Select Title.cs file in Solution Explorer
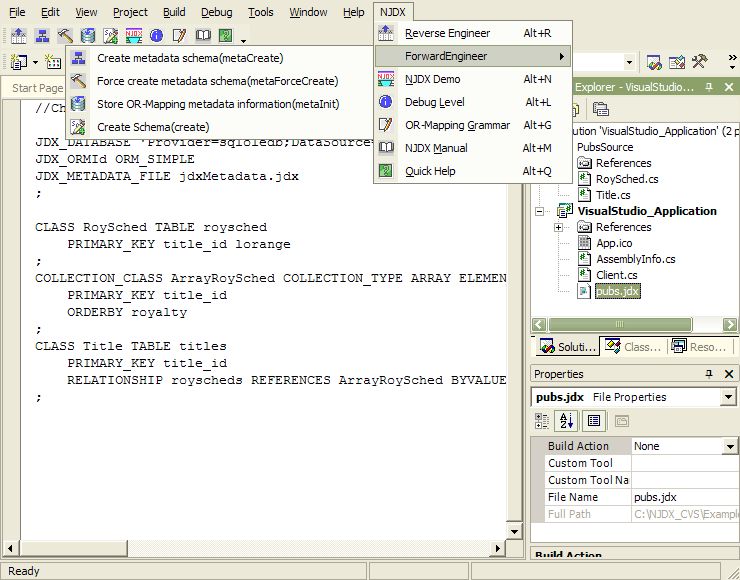Image resolution: width=740 pixels, height=580 pixels. (613, 195)
